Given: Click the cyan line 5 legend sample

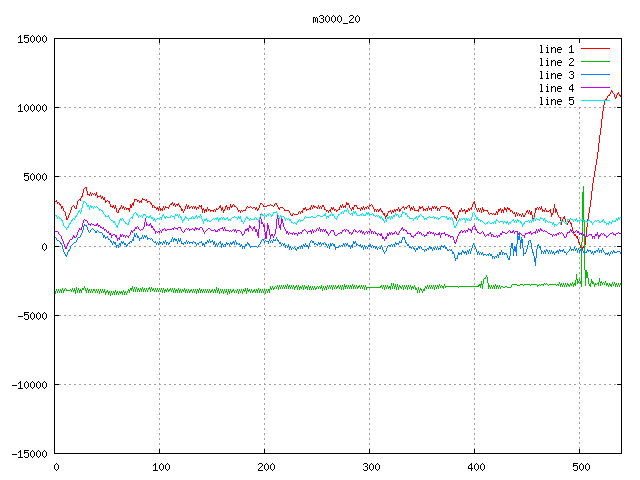Looking at the screenshot, I should click(x=595, y=101).
